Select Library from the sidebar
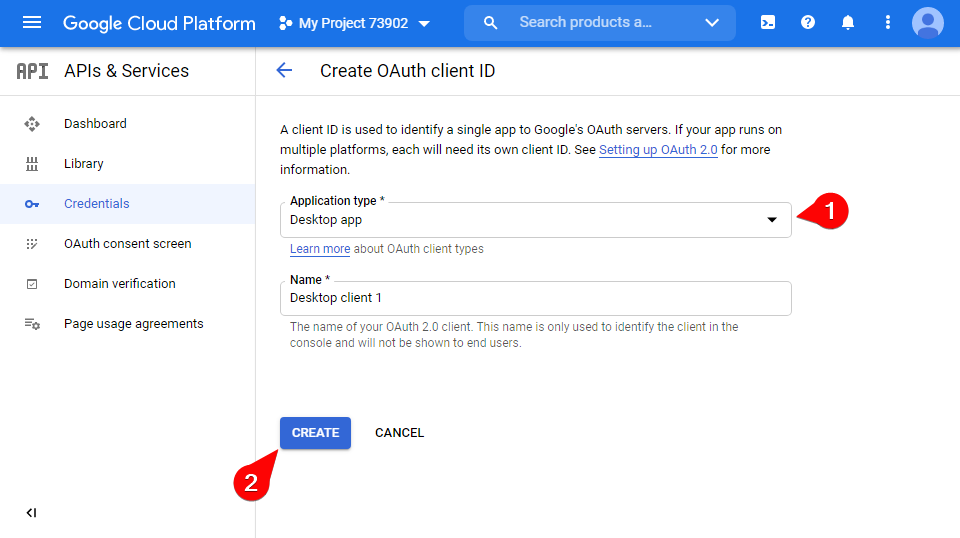This screenshot has height=538, width=960. click(84, 164)
